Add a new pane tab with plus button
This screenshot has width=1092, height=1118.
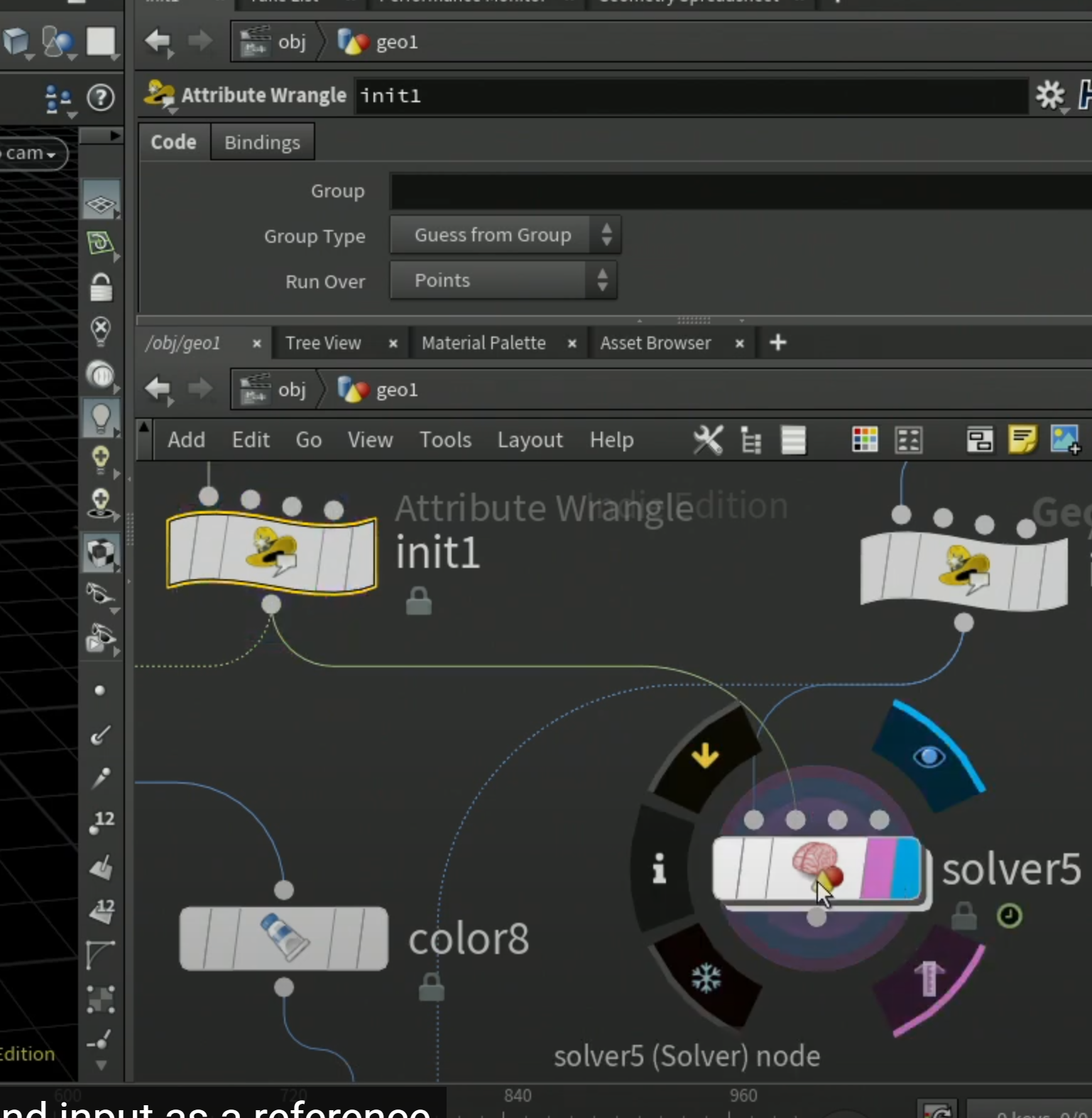(x=778, y=343)
